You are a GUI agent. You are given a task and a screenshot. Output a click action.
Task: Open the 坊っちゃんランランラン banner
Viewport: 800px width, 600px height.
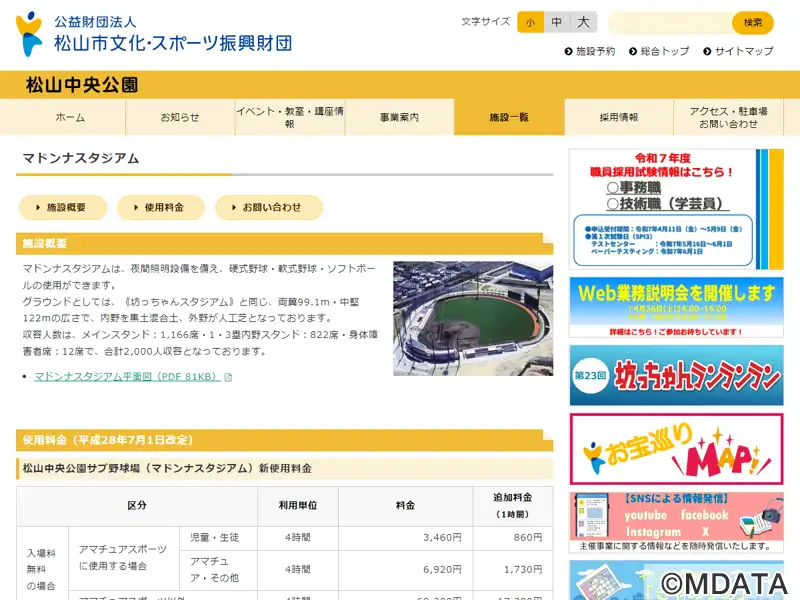pyautogui.click(x=676, y=376)
